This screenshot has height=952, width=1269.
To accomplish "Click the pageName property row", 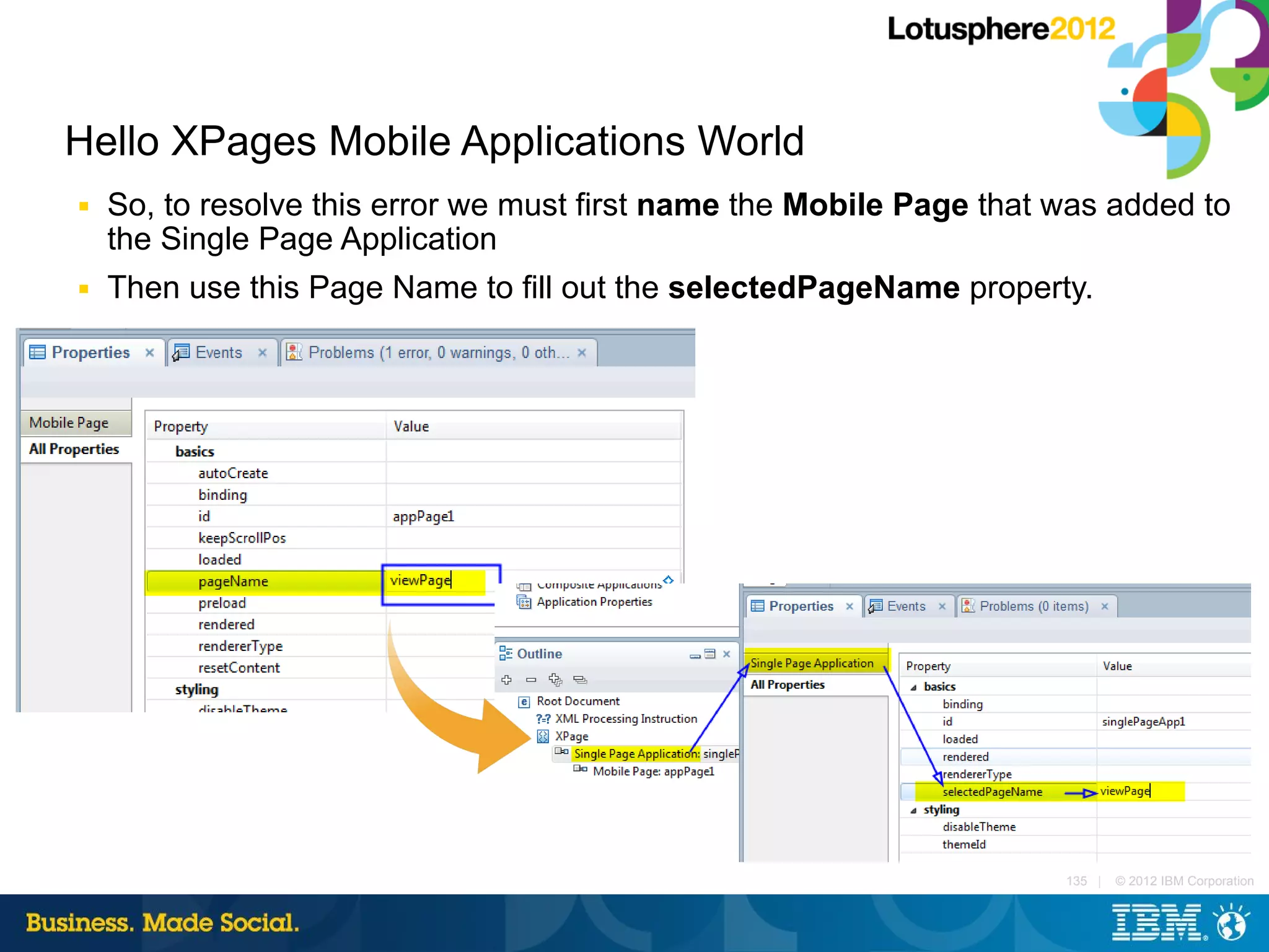I will click(265, 582).
